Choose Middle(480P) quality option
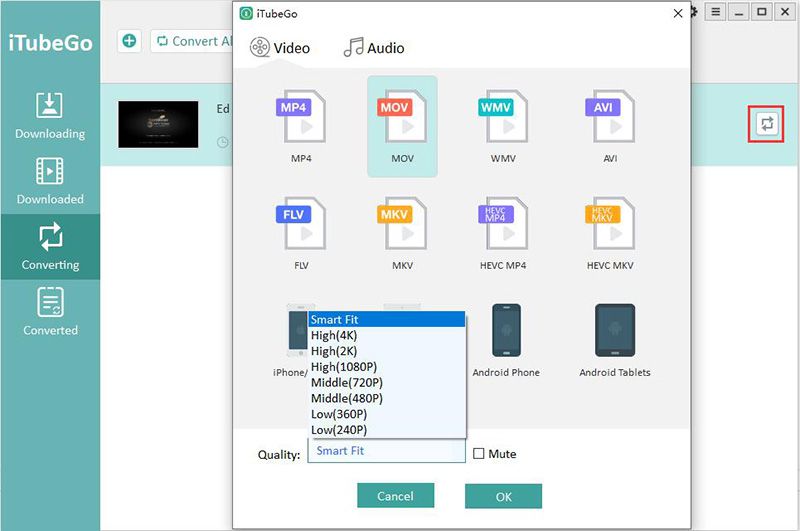The width and height of the screenshot is (800, 531). click(387, 398)
